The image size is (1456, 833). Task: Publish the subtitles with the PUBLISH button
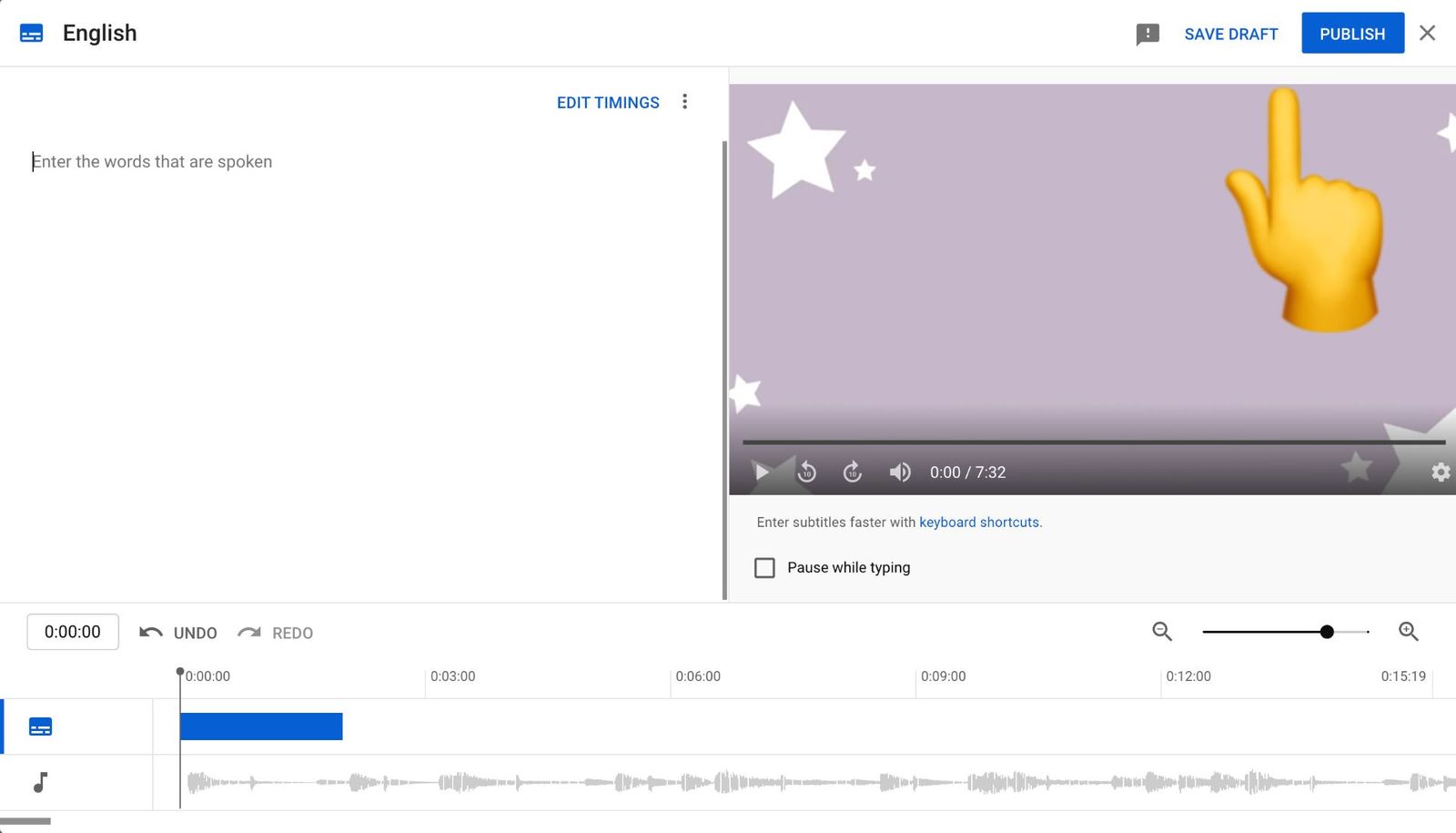(1352, 33)
